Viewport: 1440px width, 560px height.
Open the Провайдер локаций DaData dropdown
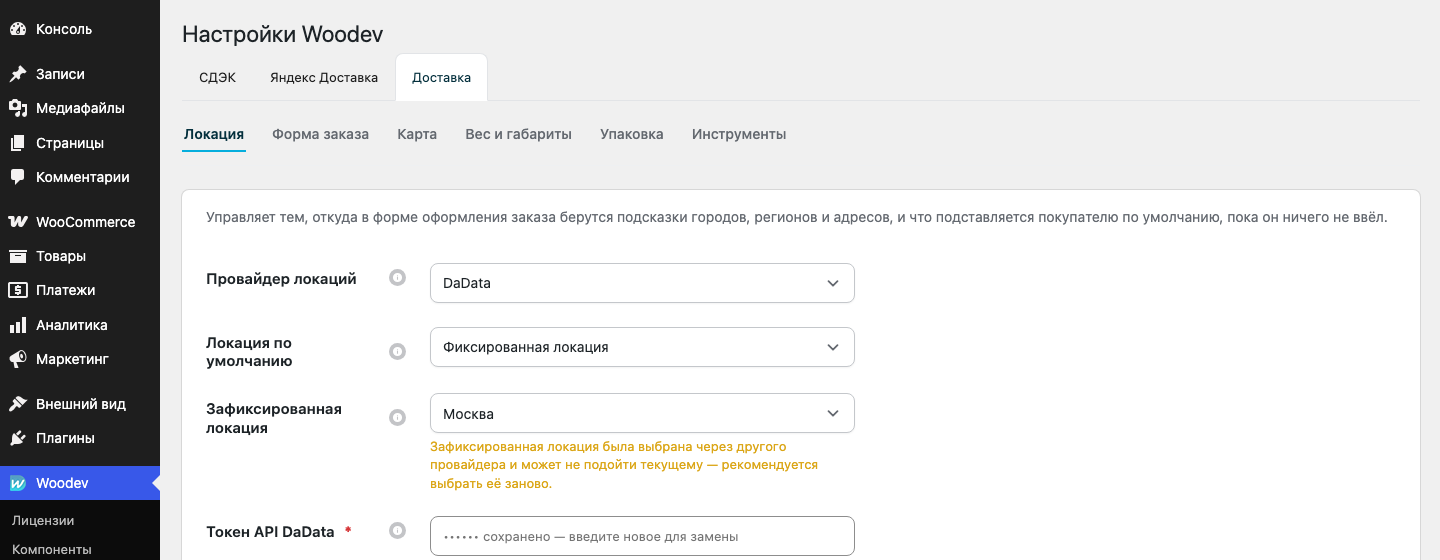[642, 283]
